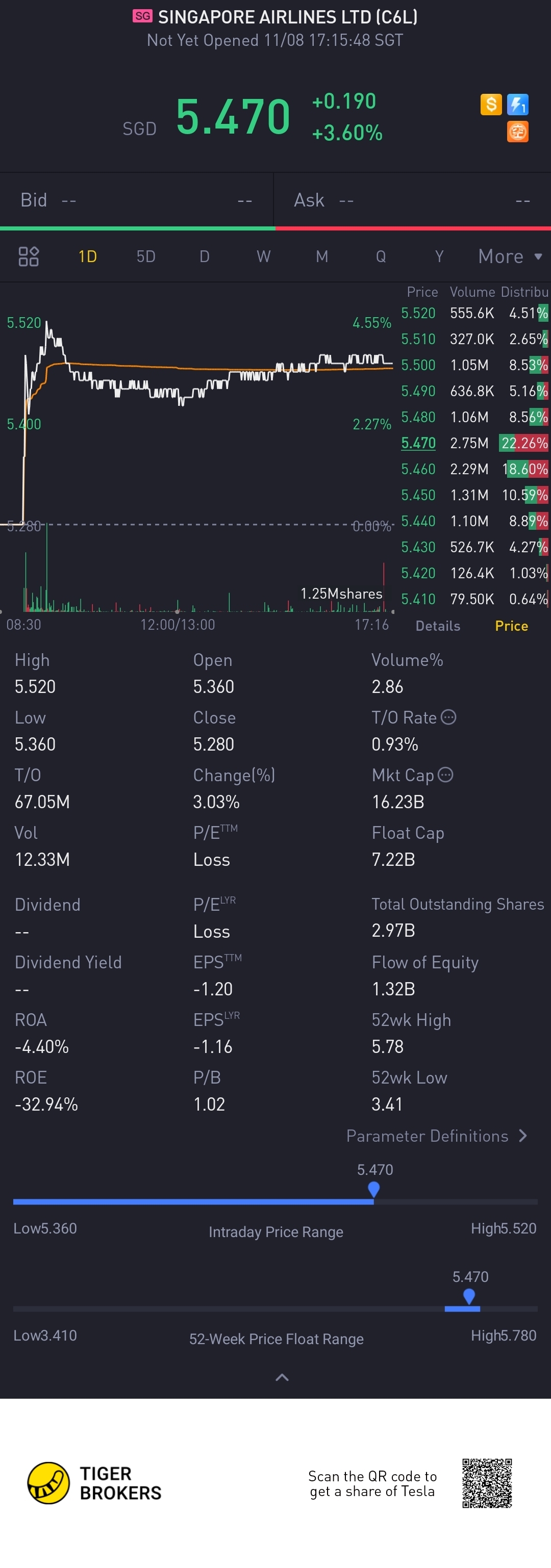Switch to the D daily chart tab
The width and height of the screenshot is (551, 1568).
(x=205, y=256)
